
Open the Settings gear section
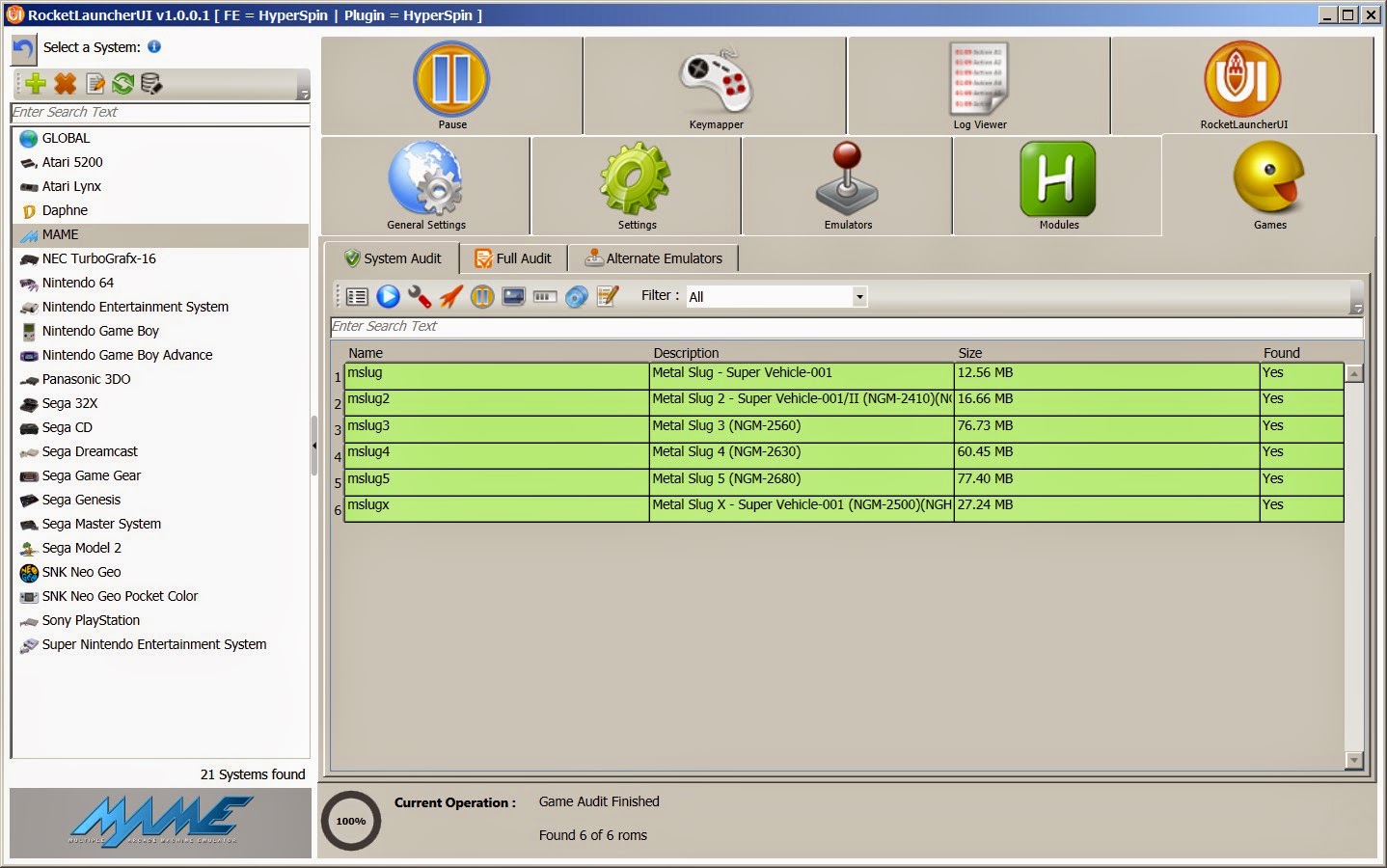(637, 186)
